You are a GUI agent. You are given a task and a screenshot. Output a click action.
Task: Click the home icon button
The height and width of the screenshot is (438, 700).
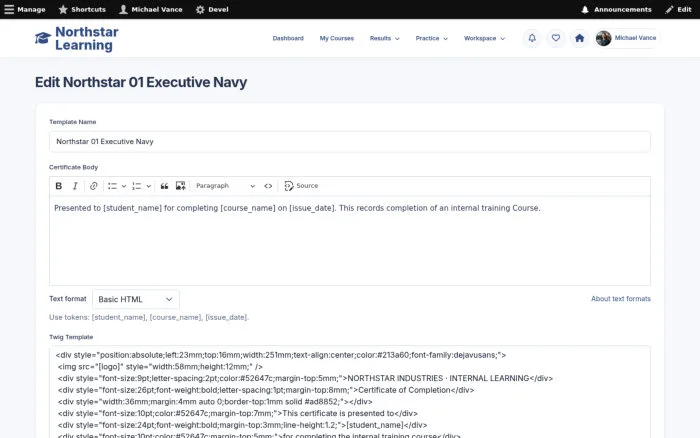(579, 38)
